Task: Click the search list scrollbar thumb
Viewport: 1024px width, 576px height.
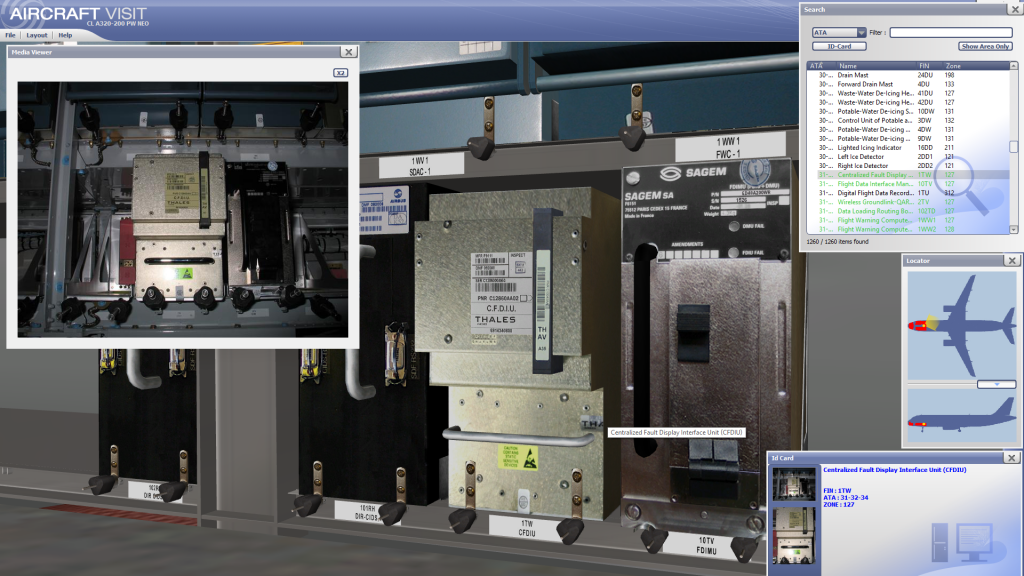Action: pos(1014,147)
